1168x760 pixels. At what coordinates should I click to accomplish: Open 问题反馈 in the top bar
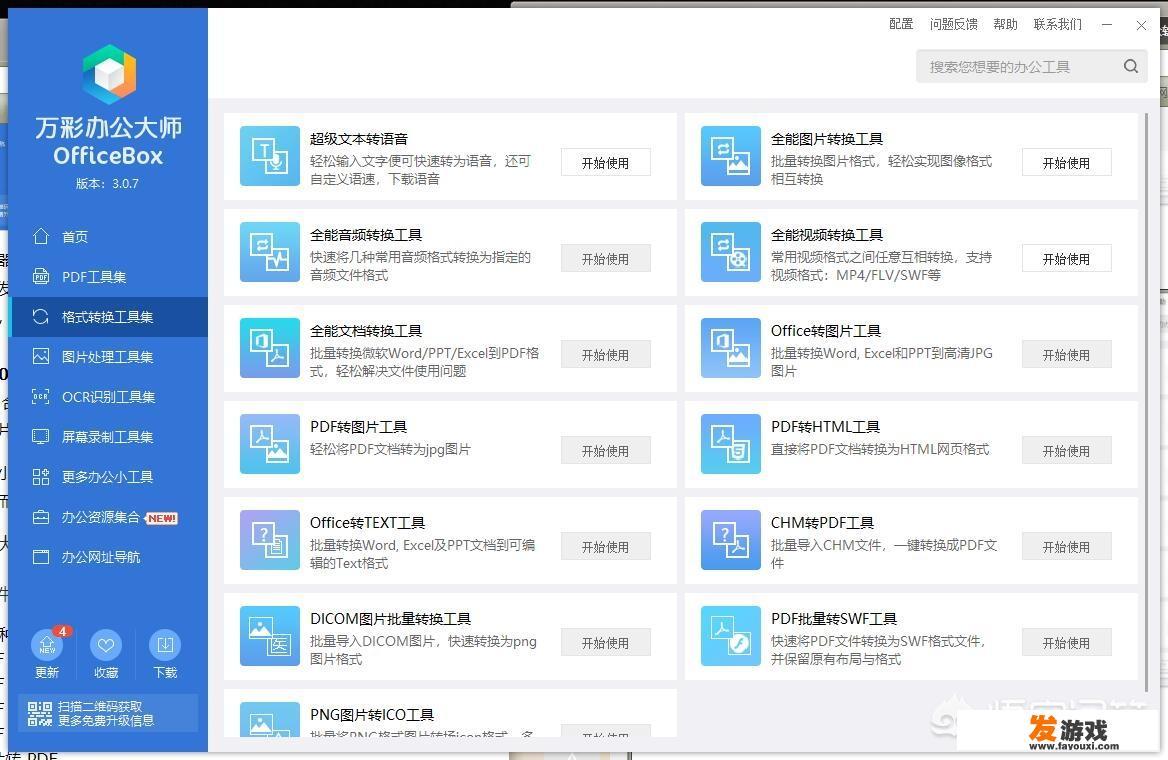tap(953, 25)
